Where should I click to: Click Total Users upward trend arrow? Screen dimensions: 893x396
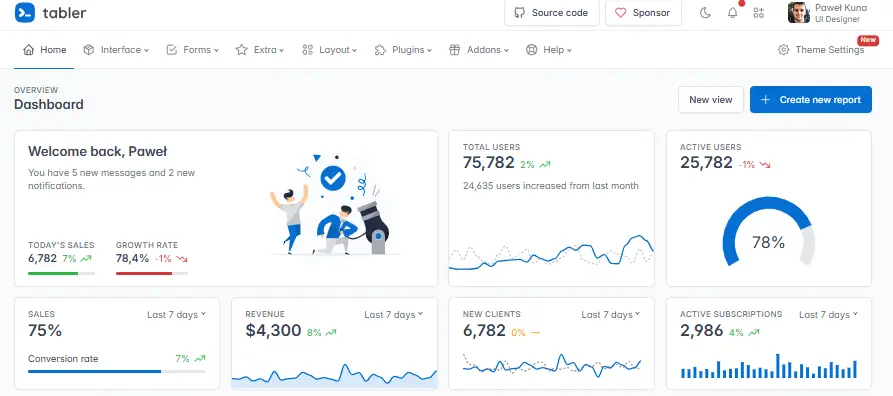(x=545, y=165)
